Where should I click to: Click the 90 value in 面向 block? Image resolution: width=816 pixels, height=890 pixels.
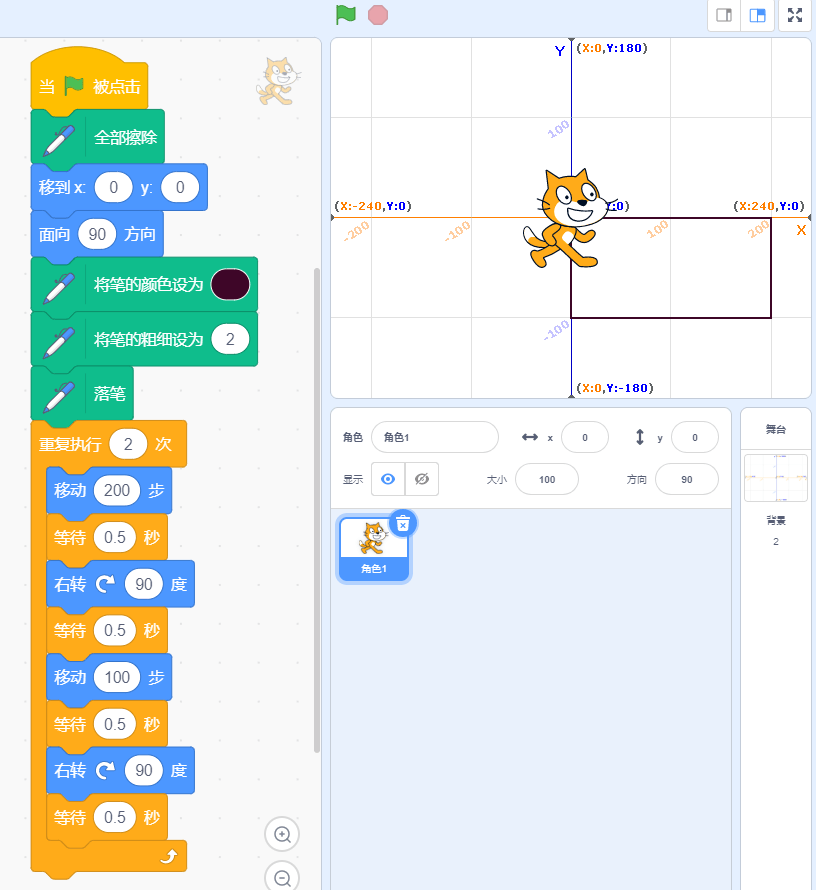click(x=97, y=234)
